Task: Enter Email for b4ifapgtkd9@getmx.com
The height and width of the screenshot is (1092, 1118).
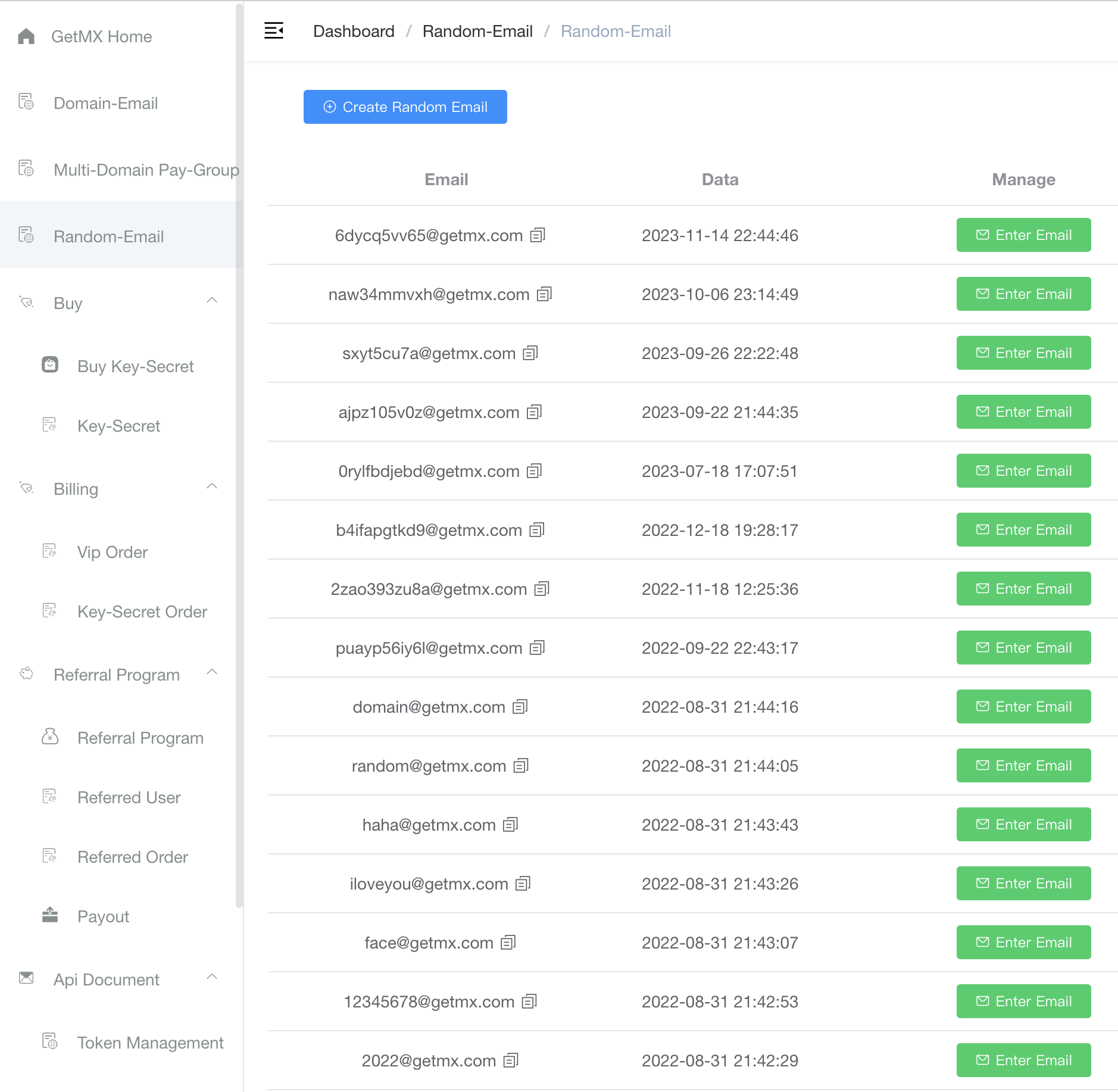Action: [1024, 530]
